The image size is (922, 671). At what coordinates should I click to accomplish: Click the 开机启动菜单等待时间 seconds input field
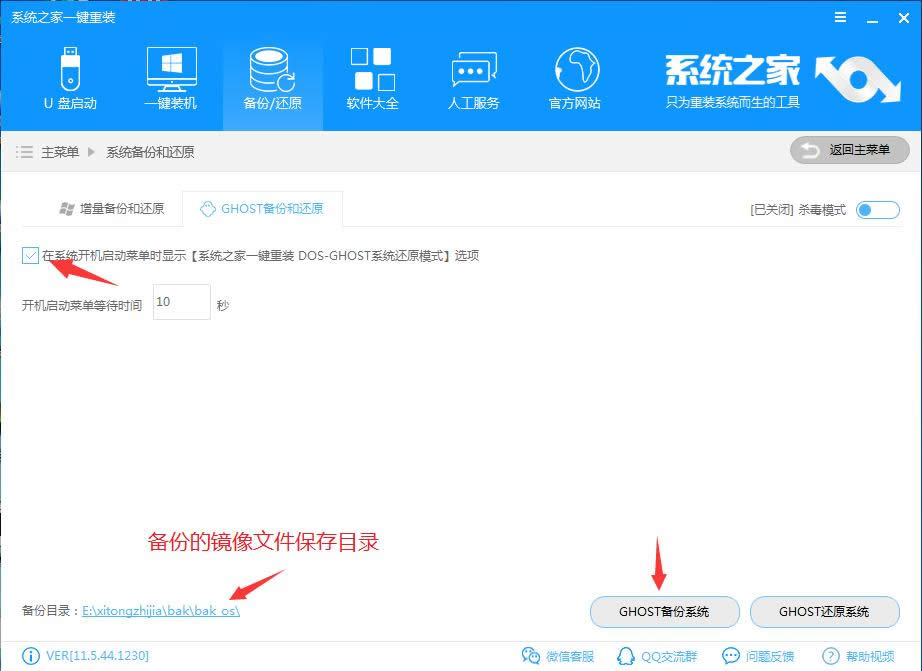(x=182, y=302)
